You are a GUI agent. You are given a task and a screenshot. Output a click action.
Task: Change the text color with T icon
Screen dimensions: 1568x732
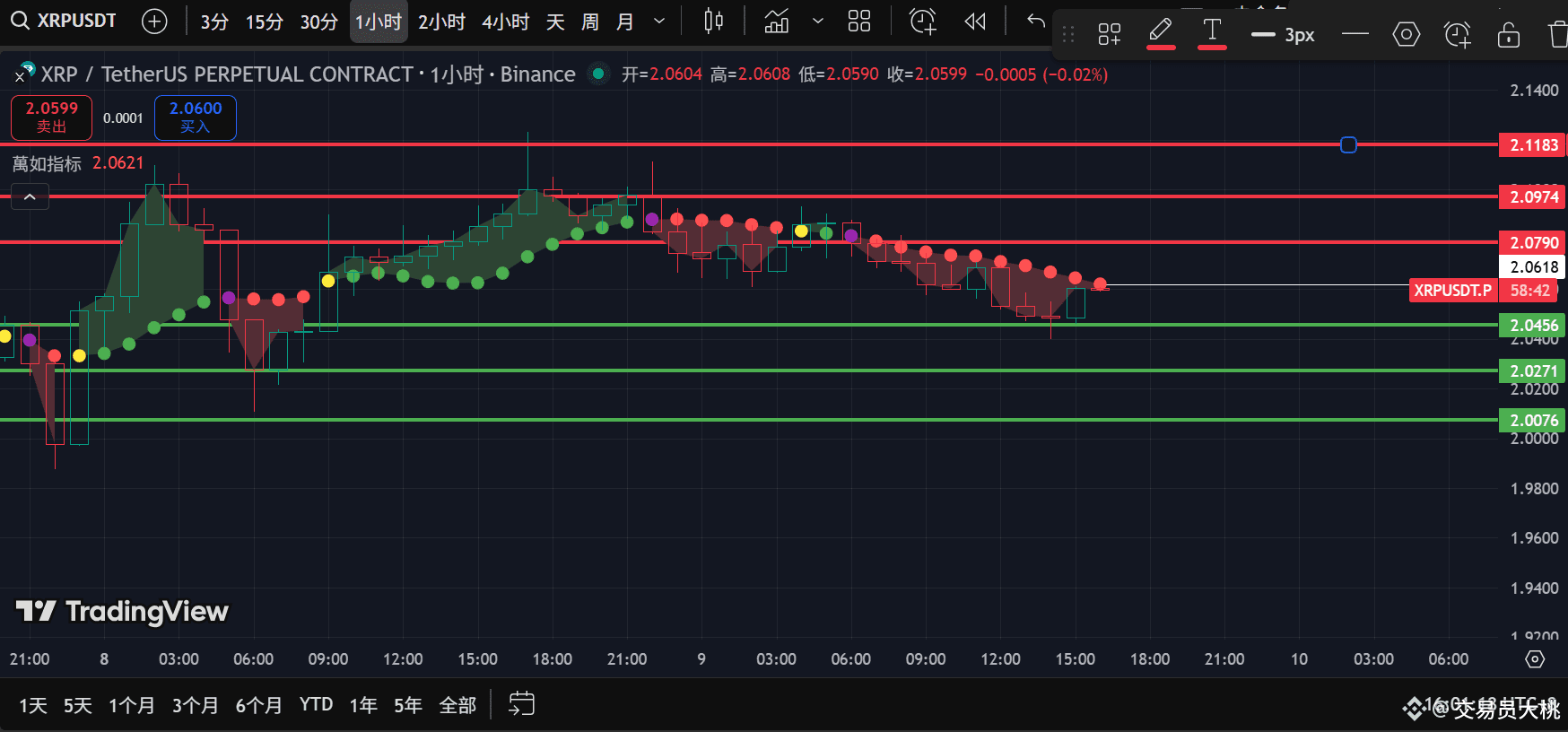[x=1212, y=33]
